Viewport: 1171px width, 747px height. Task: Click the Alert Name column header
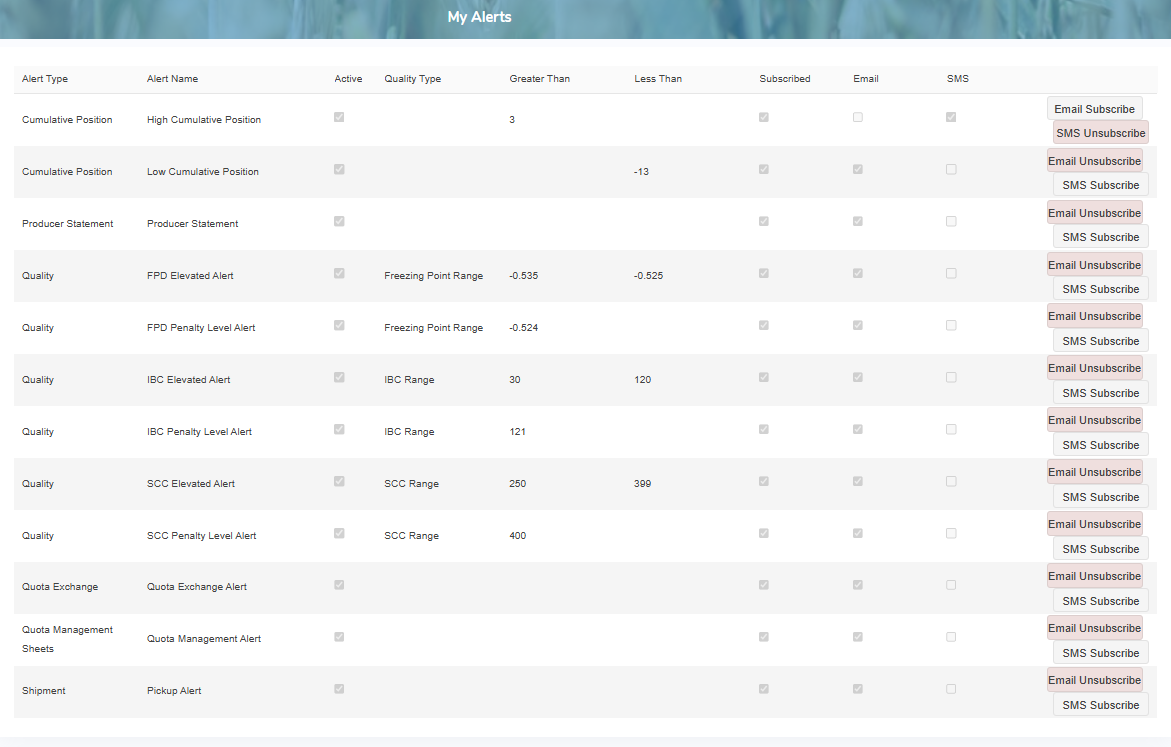(x=172, y=78)
